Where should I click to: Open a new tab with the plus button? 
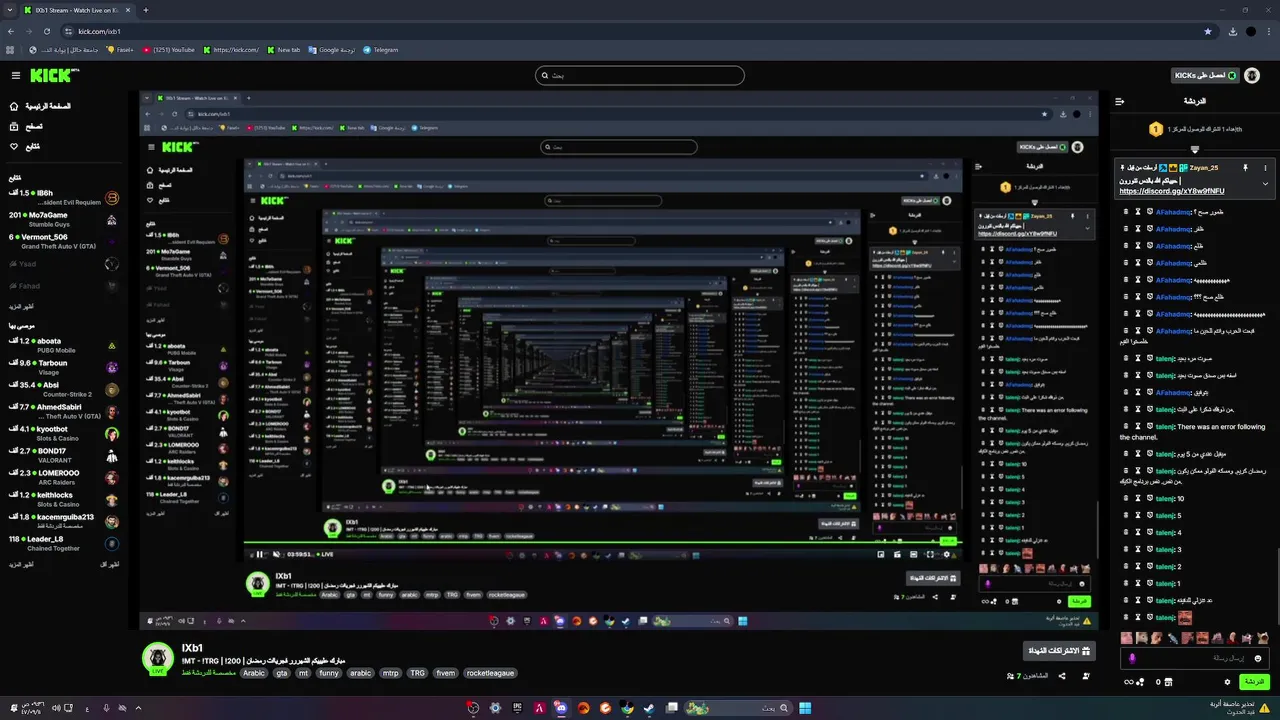click(x=145, y=10)
